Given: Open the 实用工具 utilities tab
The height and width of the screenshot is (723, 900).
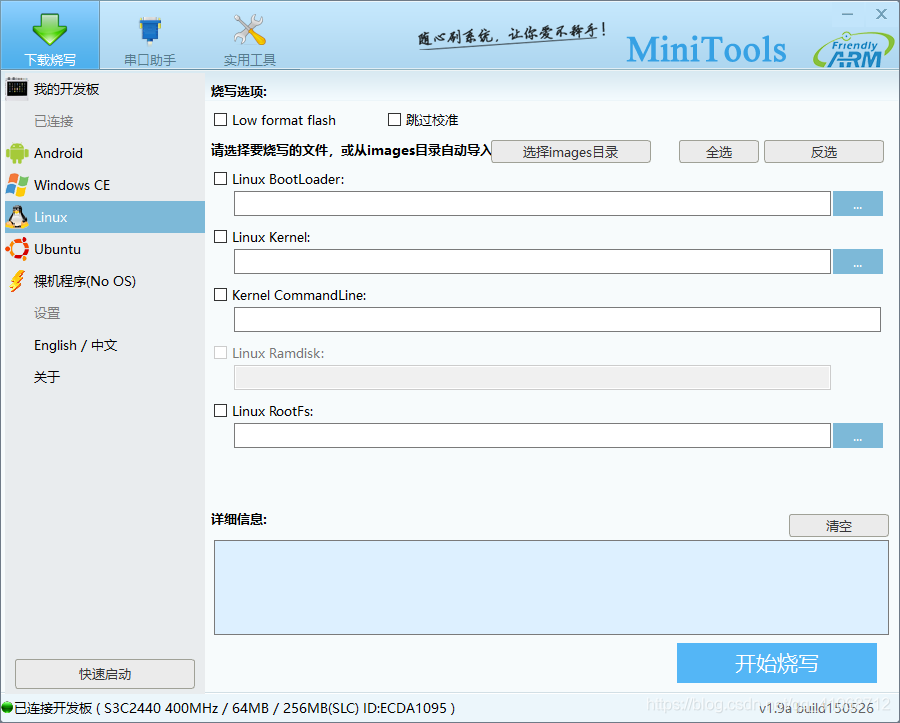Looking at the screenshot, I should pos(250,36).
